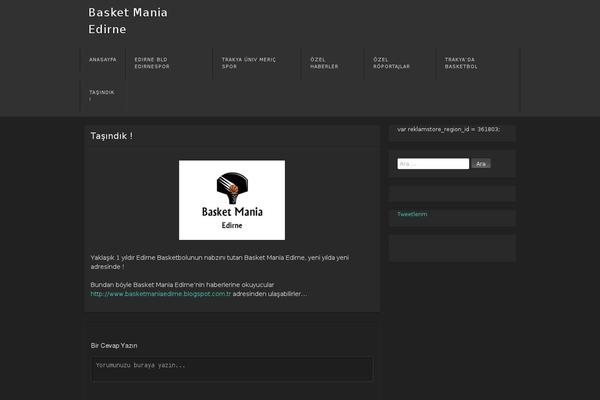
Task: Open the Edirne Bld Edirnespor menu
Action: pyautogui.click(x=152, y=63)
